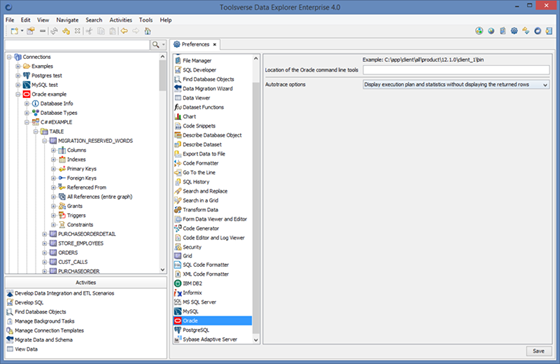Screen dimensions: 560x364
Task: Open the Informix preferences icon
Action: 178,293
